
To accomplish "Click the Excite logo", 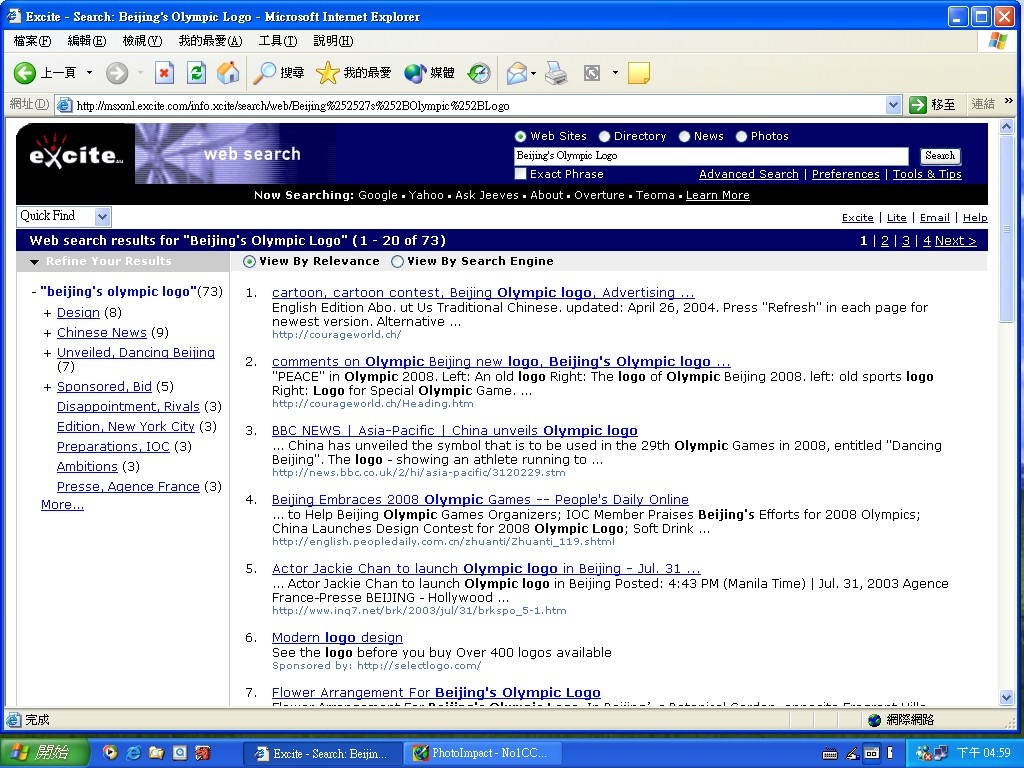I will pyautogui.click(x=76, y=153).
